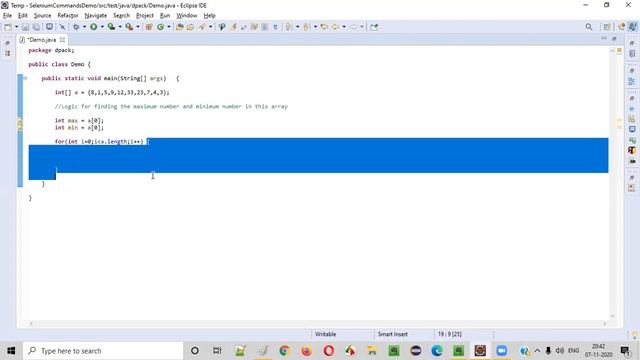Click the horizontal scrollbar of editor
Viewport: 640px width, 360px height.
pyautogui.click(x=318, y=324)
